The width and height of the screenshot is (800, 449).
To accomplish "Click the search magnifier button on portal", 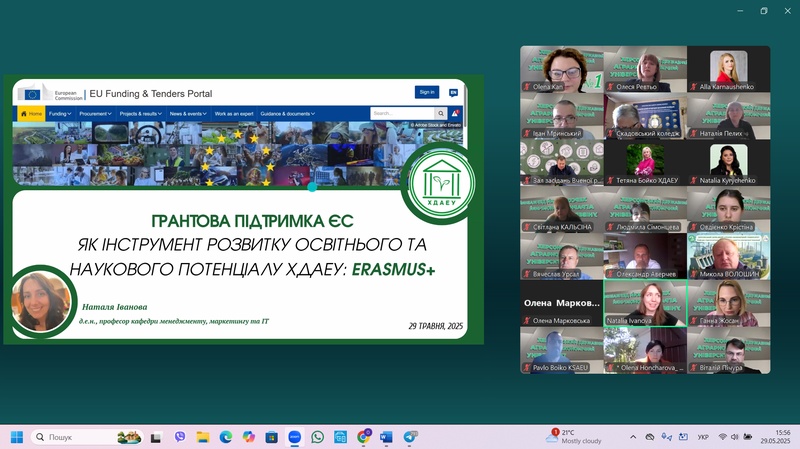I will tap(440, 114).
